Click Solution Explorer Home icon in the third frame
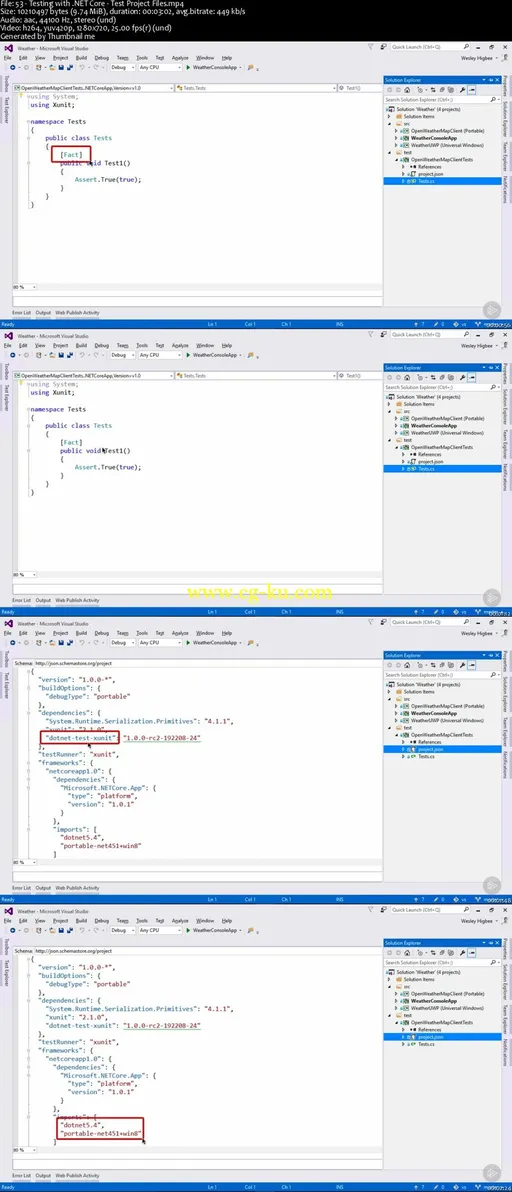 (x=407, y=664)
